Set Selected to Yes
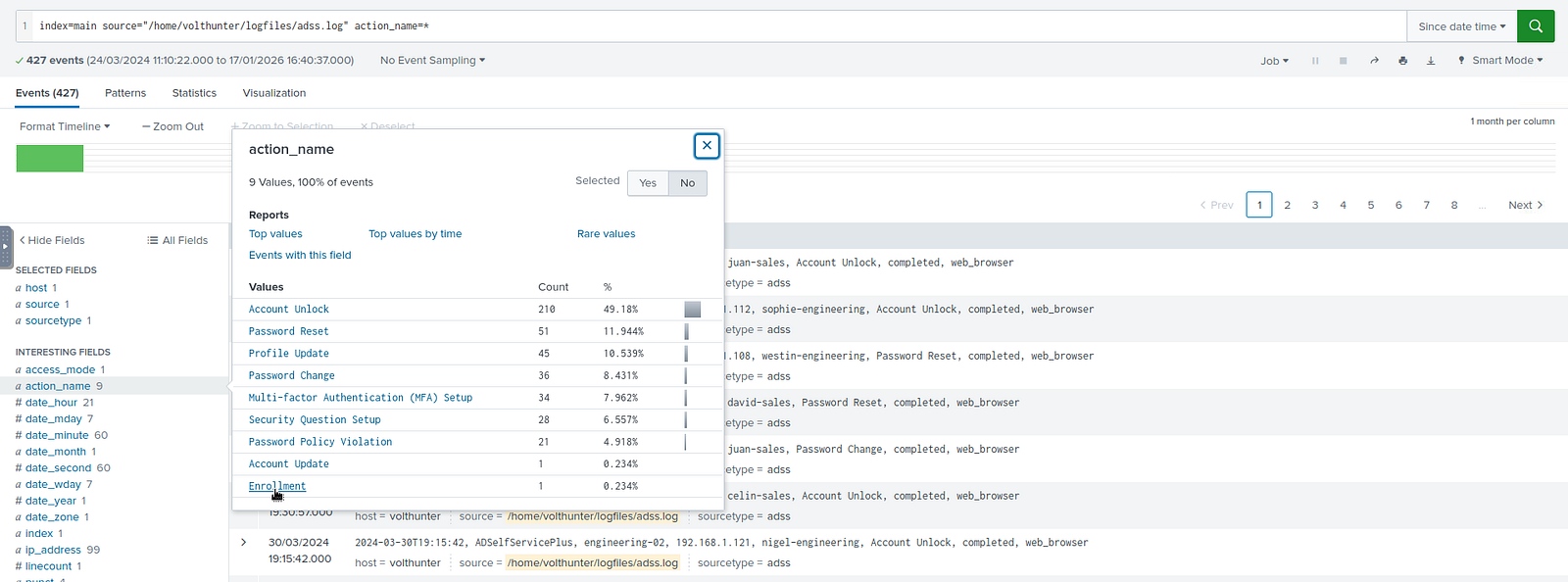Screen dimensions: 1568x582 pyautogui.click(x=648, y=183)
